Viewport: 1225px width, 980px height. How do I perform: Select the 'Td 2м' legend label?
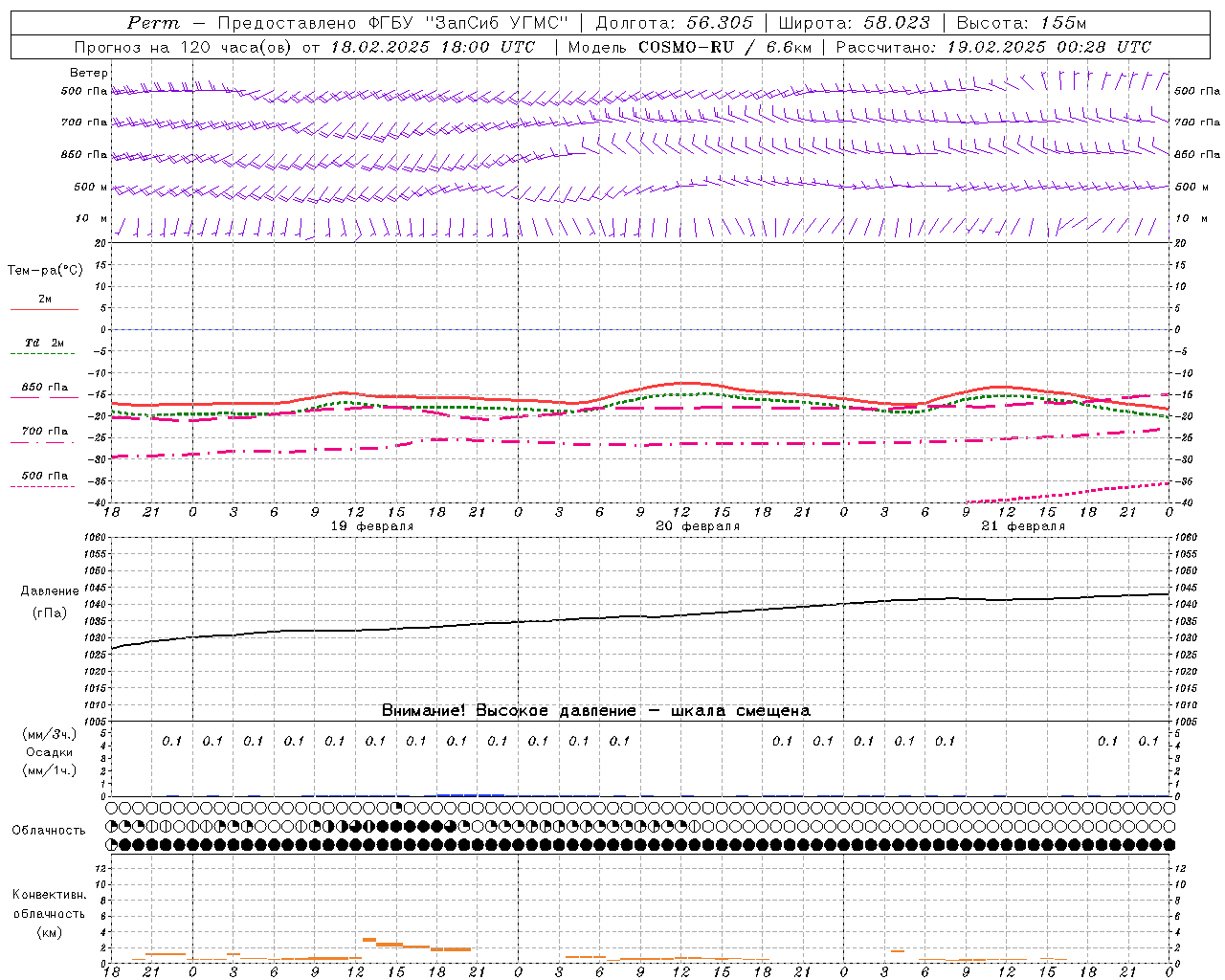point(45,343)
